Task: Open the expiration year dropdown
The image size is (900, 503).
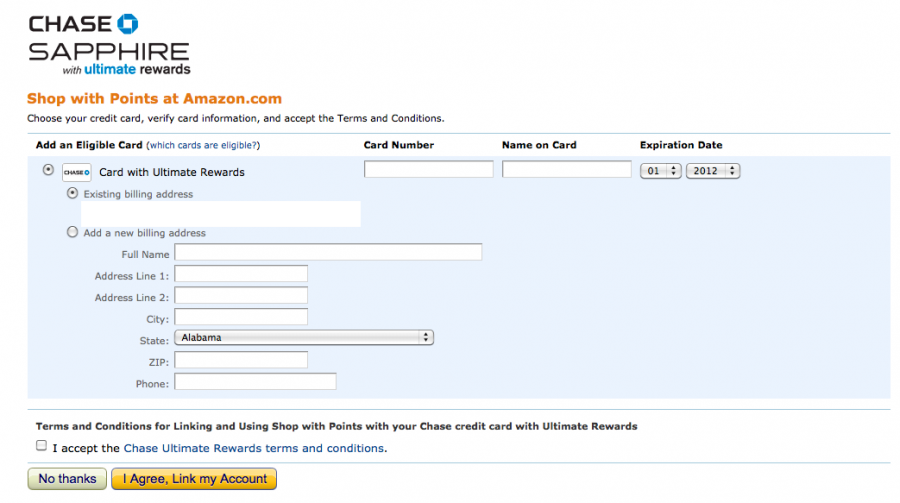Action: 713,171
